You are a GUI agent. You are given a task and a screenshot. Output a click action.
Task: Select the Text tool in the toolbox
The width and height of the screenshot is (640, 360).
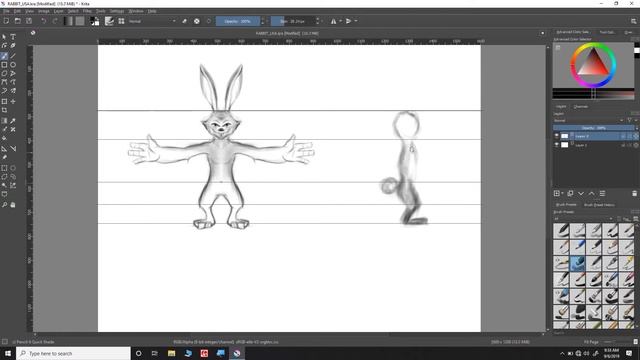[13, 36]
